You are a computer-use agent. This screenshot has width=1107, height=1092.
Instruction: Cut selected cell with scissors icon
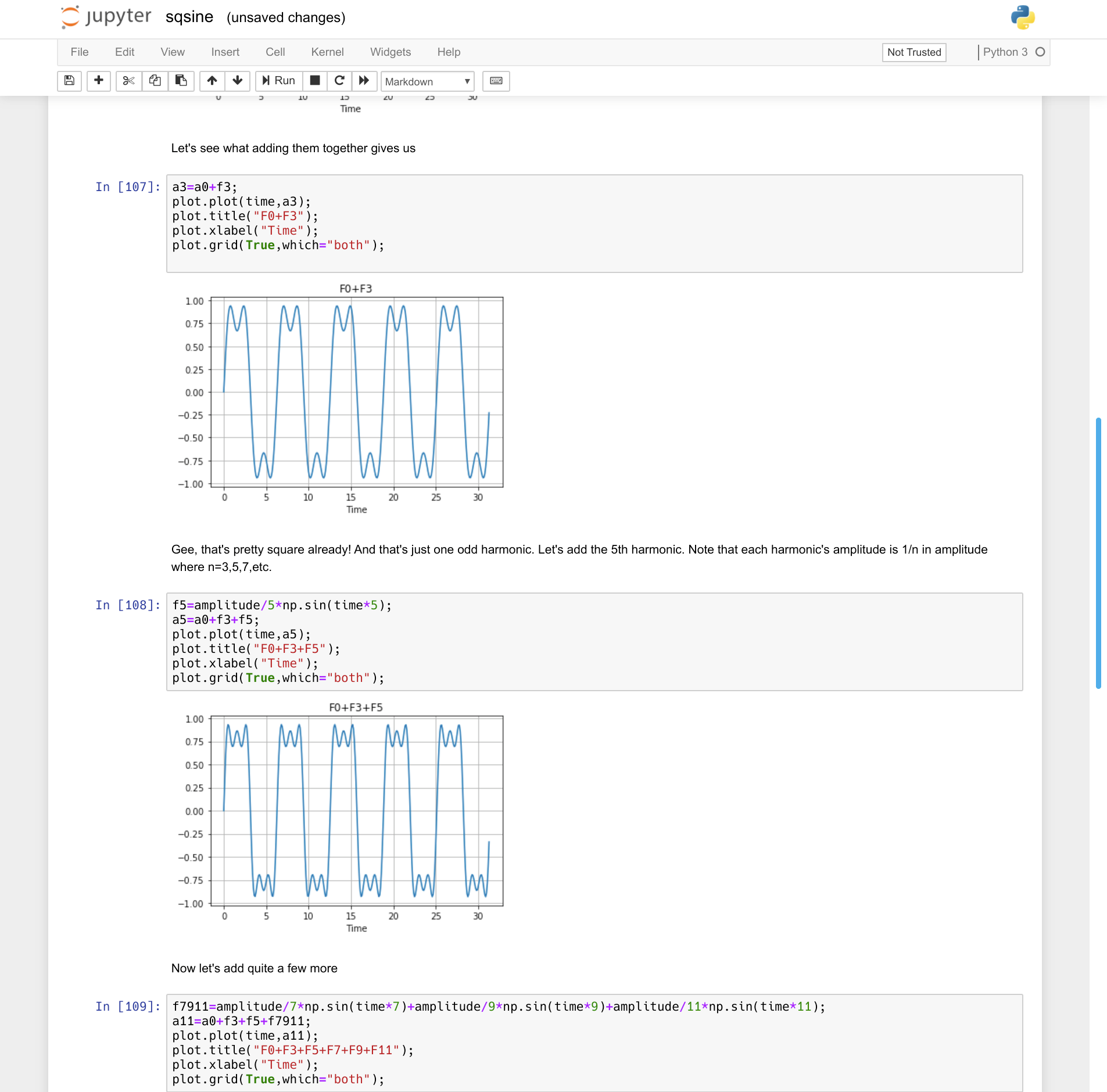[128, 81]
